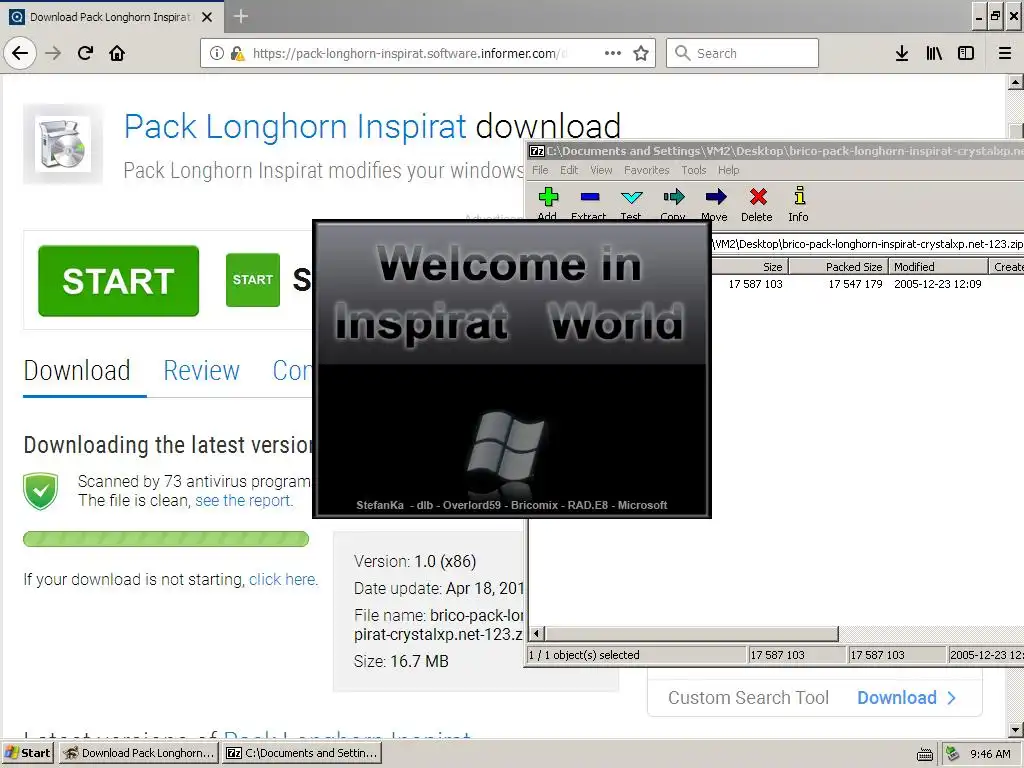The height and width of the screenshot is (768, 1024).
Task: Click the keyboard icon in system tray
Action: 925,754
